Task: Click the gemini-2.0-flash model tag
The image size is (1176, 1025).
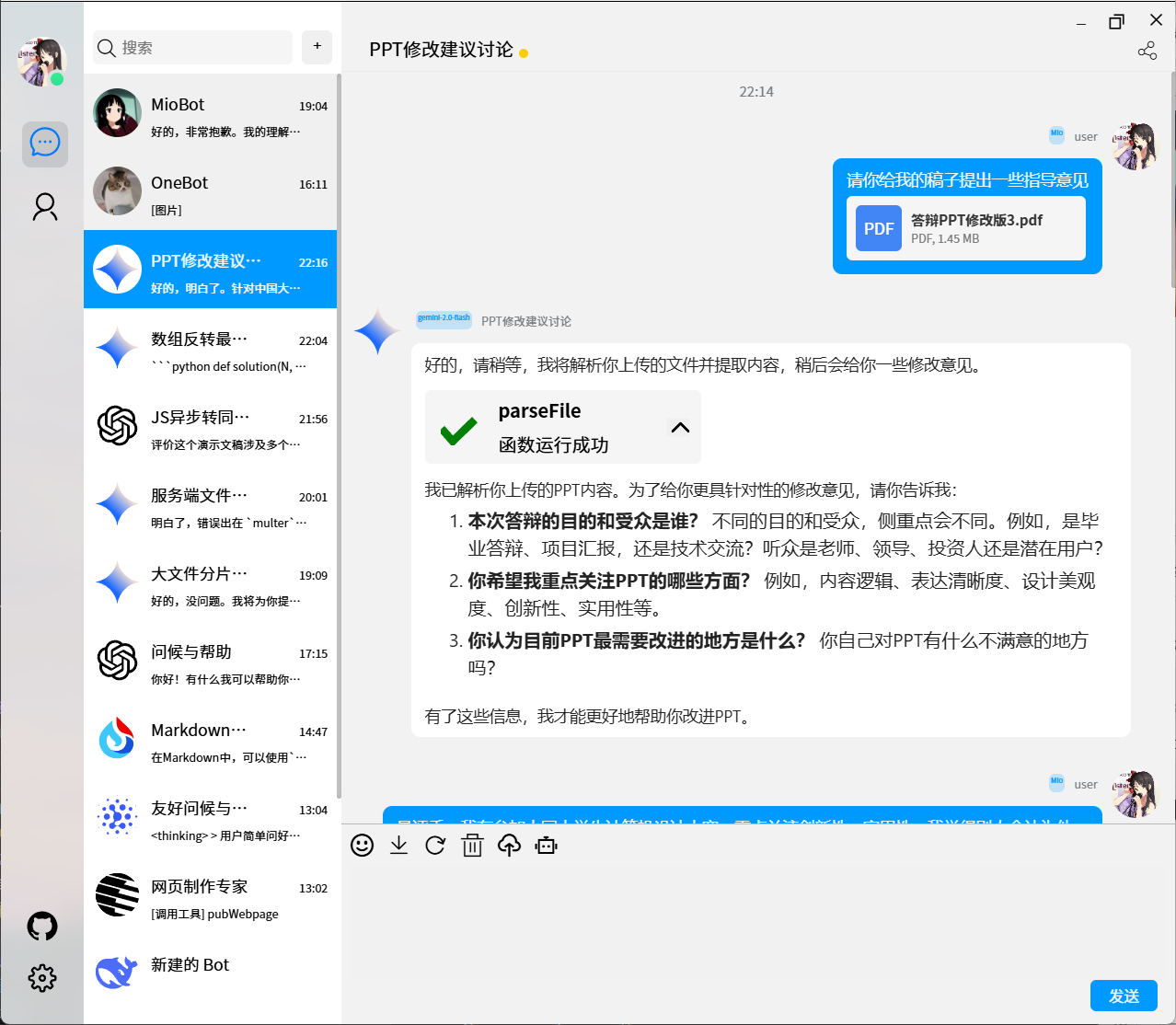Action: (444, 319)
